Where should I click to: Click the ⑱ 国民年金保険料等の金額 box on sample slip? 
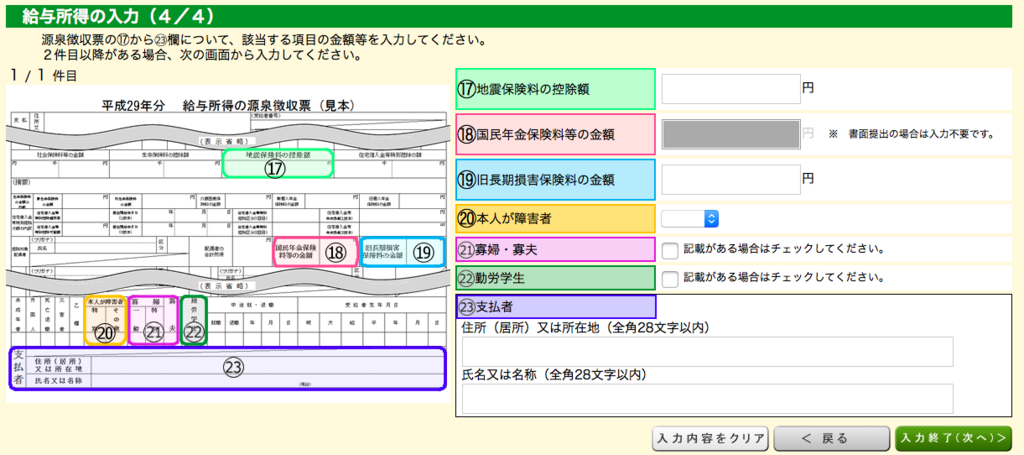point(316,252)
